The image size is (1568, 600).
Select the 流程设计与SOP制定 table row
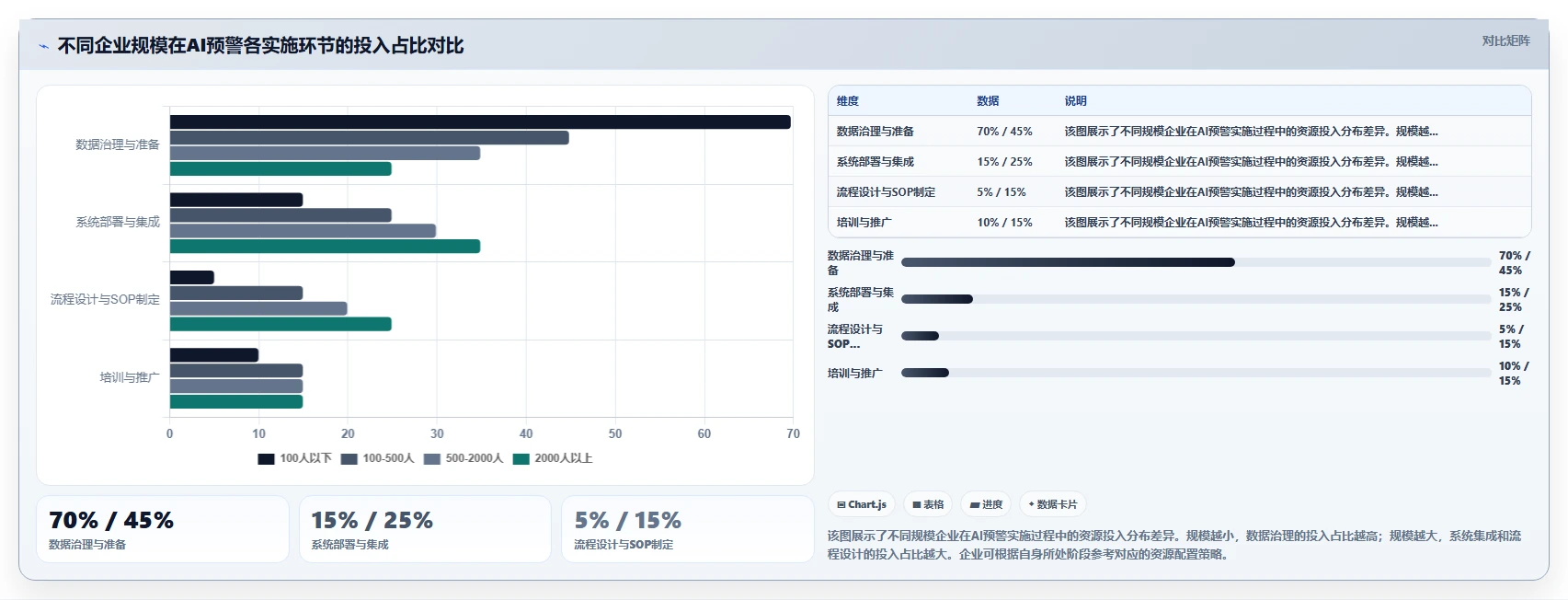(x=1180, y=192)
